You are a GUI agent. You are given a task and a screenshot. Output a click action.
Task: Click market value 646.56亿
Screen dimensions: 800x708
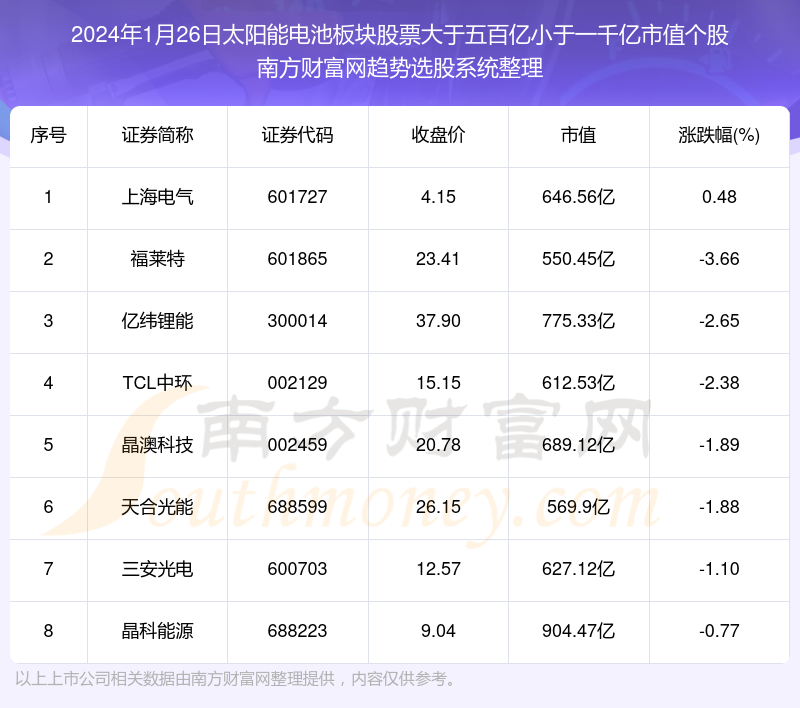coord(579,197)
